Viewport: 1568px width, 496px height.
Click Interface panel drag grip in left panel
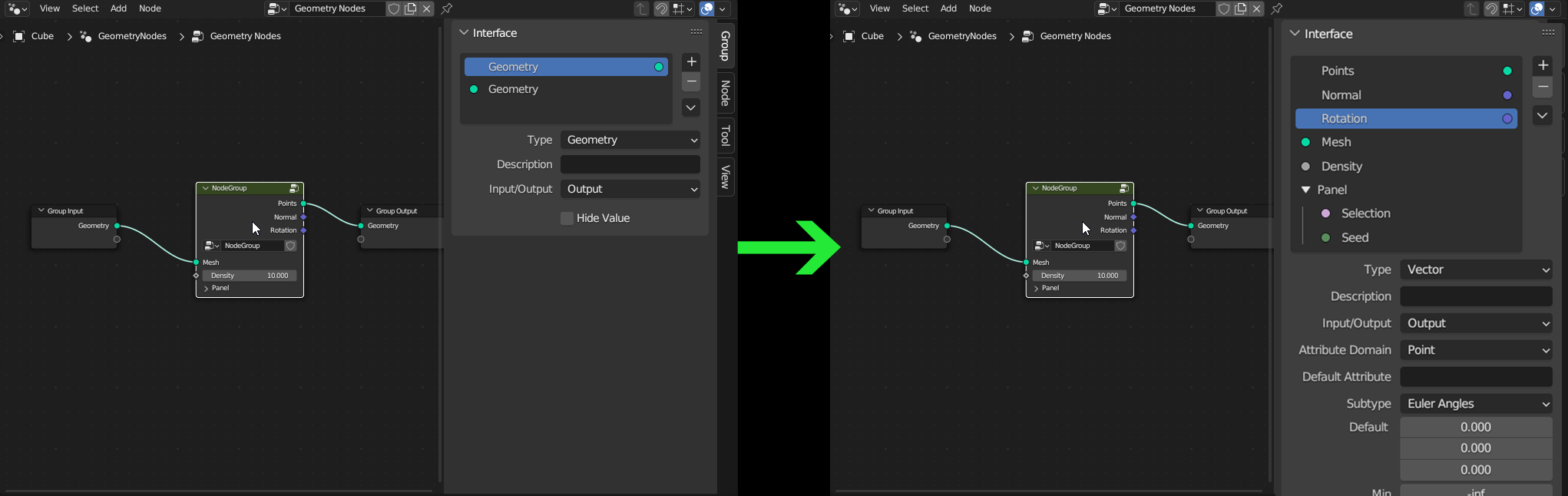696,32
